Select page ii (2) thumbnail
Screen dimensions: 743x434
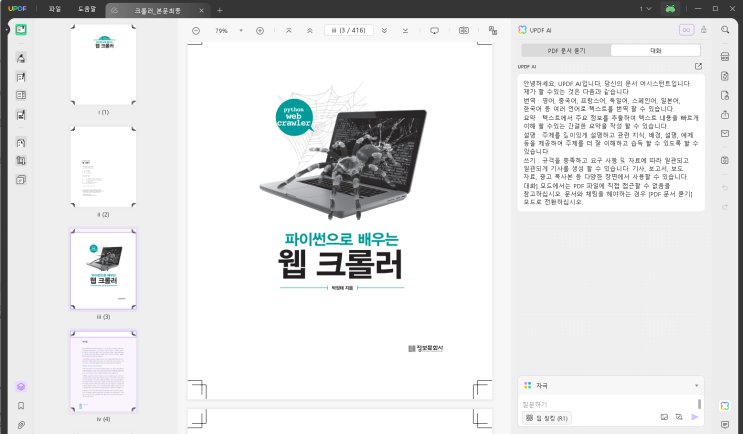(x=103, y=167)
